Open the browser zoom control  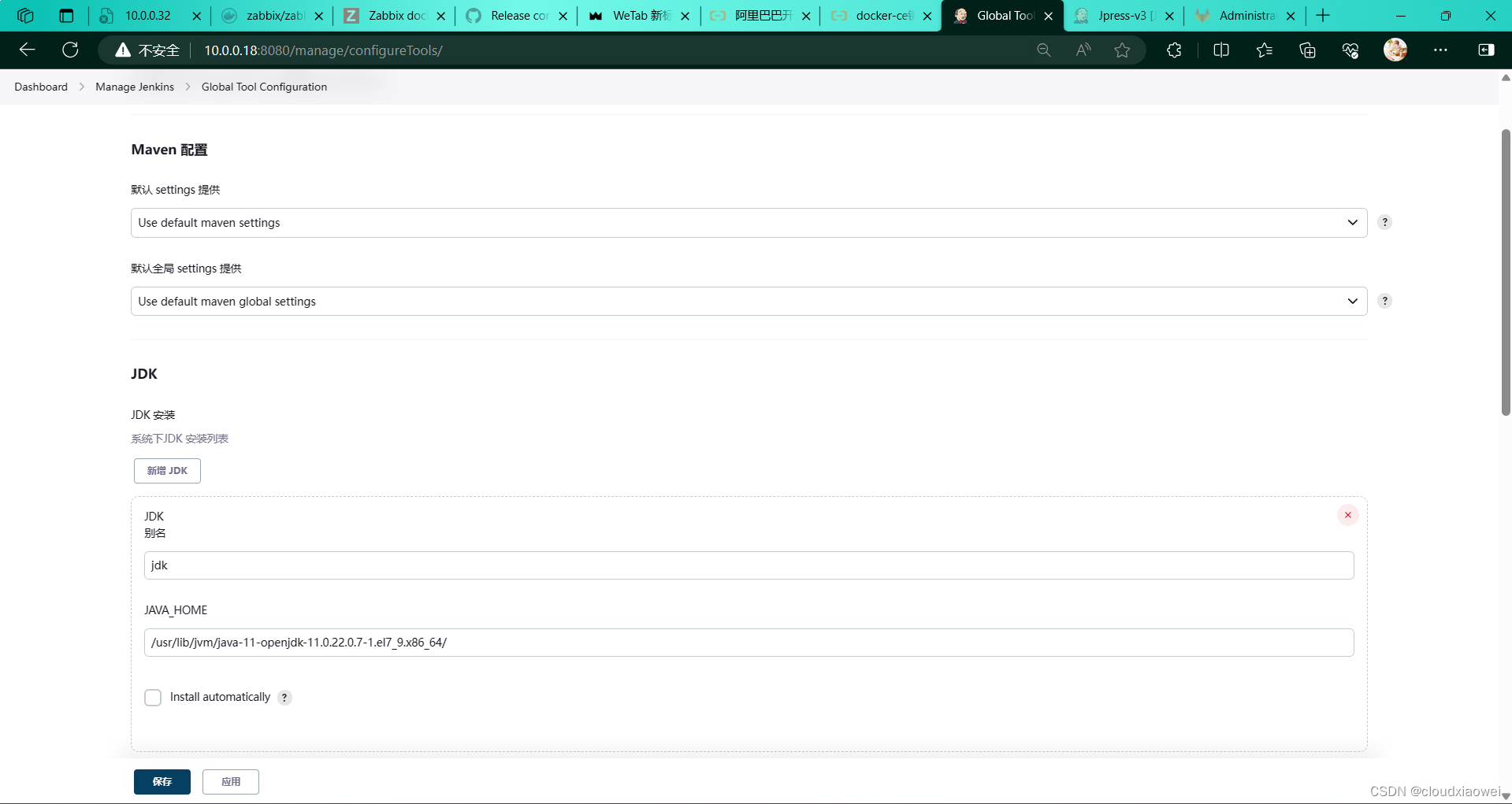tap(1044, 50)
